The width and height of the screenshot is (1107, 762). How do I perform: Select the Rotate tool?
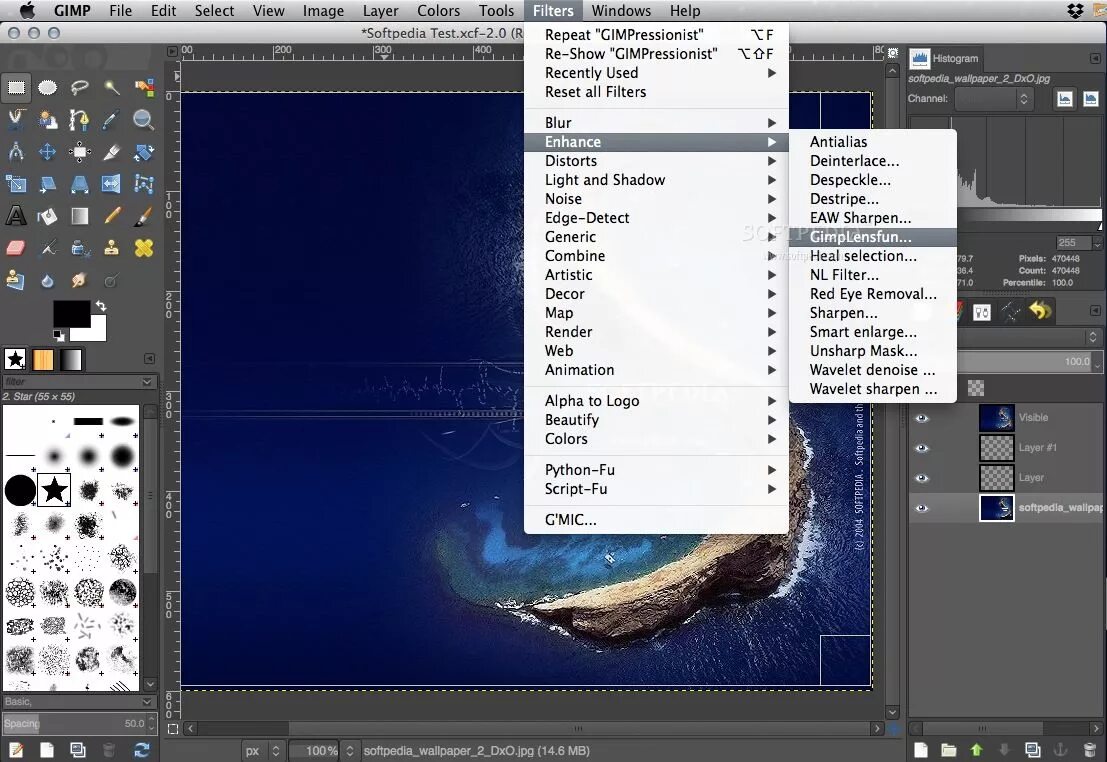[x=144, y=152]
